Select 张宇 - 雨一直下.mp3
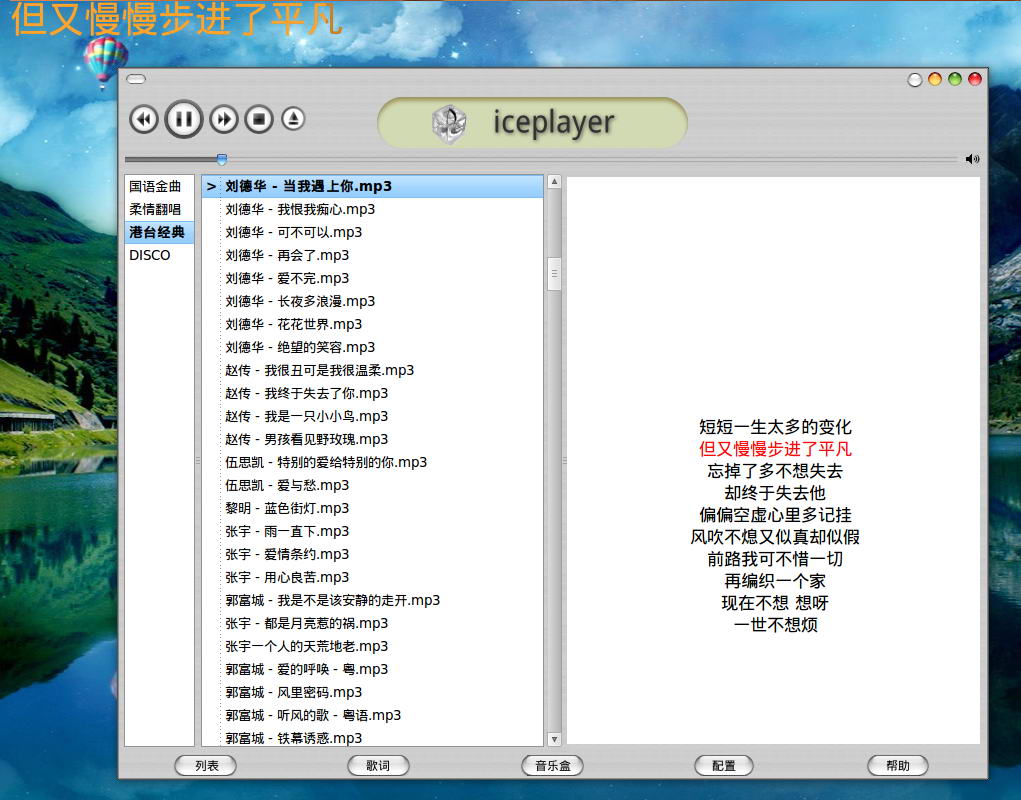The height and width of the screenshot is (800, 1021). pos(372,531)
